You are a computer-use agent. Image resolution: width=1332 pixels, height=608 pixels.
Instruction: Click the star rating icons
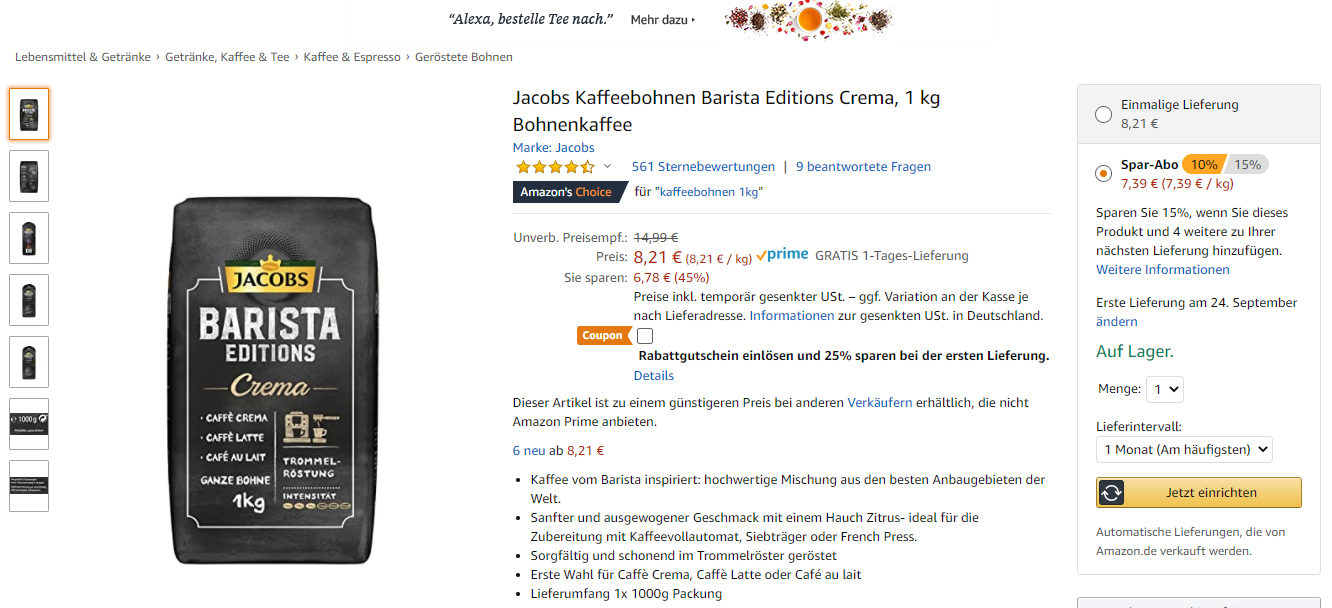(554, 167)
